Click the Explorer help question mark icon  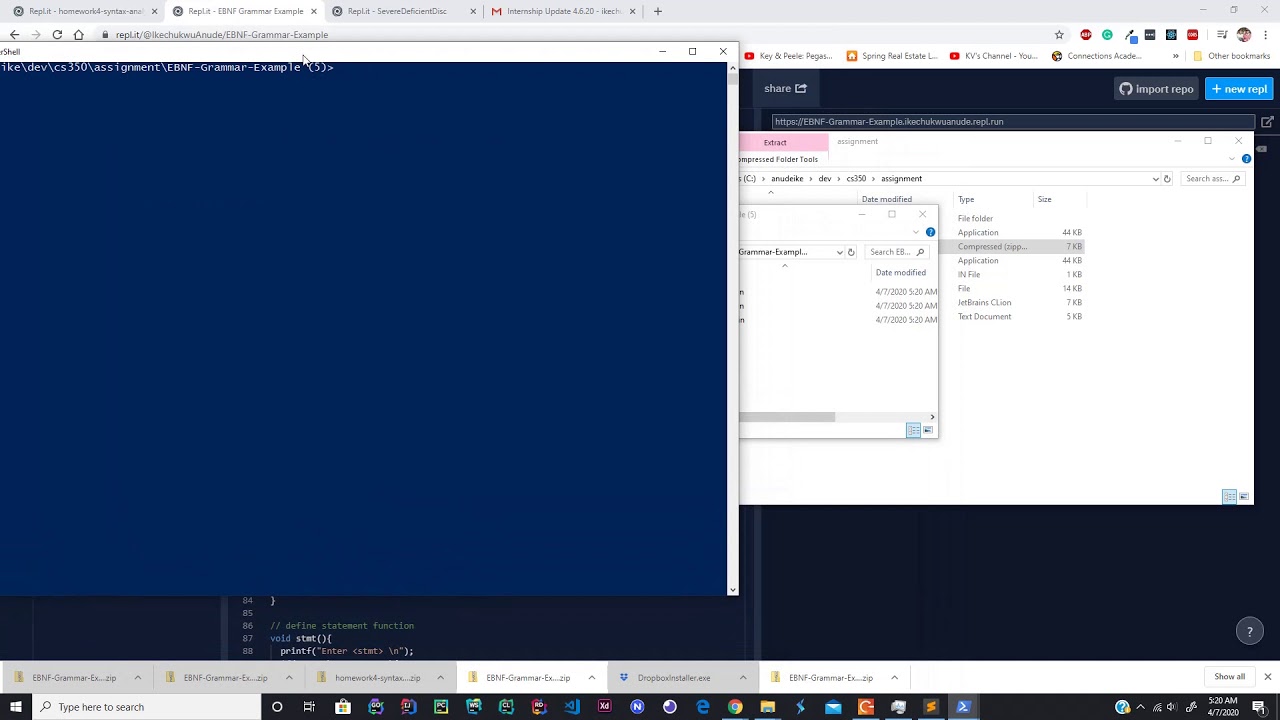1246,159
